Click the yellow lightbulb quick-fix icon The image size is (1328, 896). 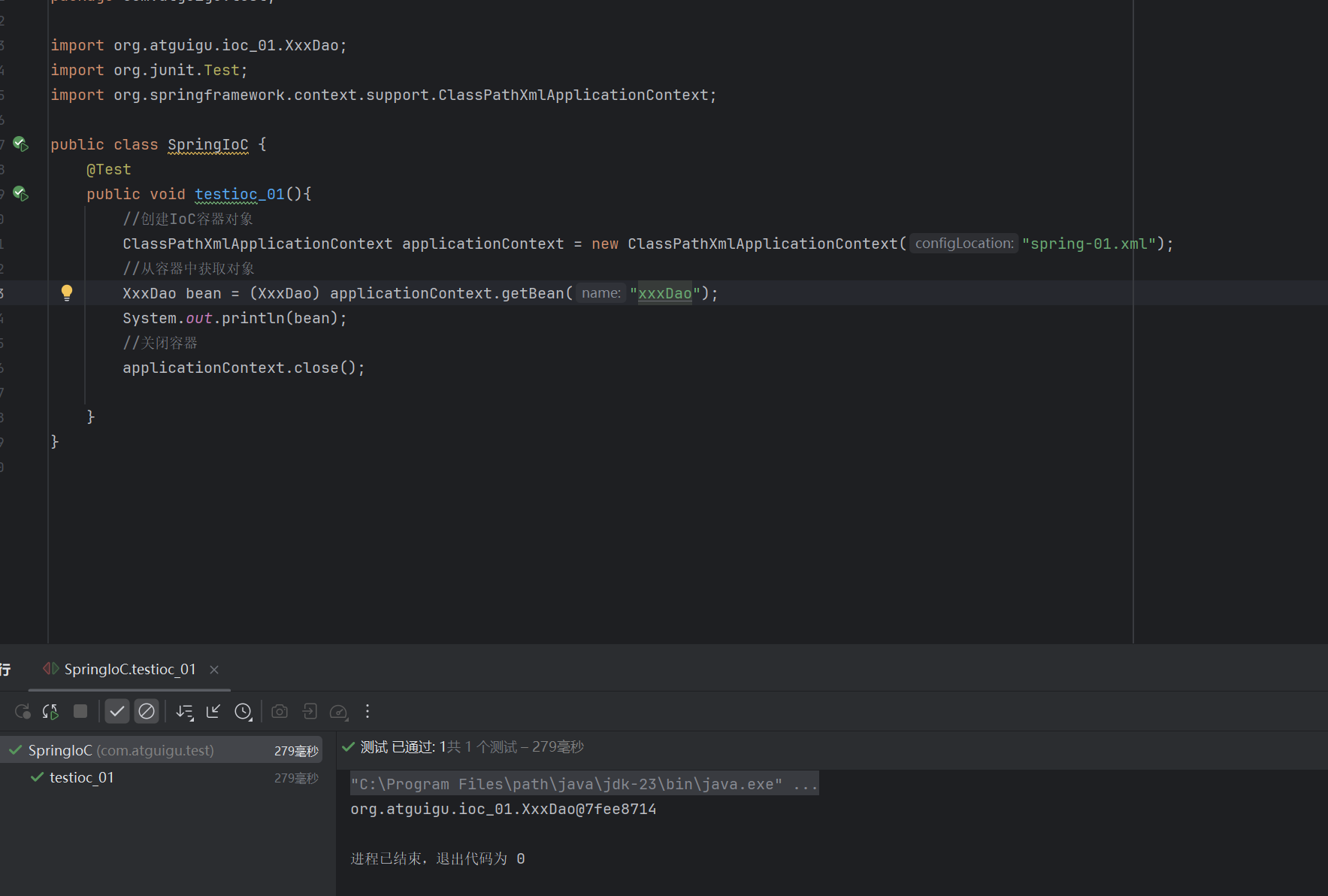pos(67,292)
